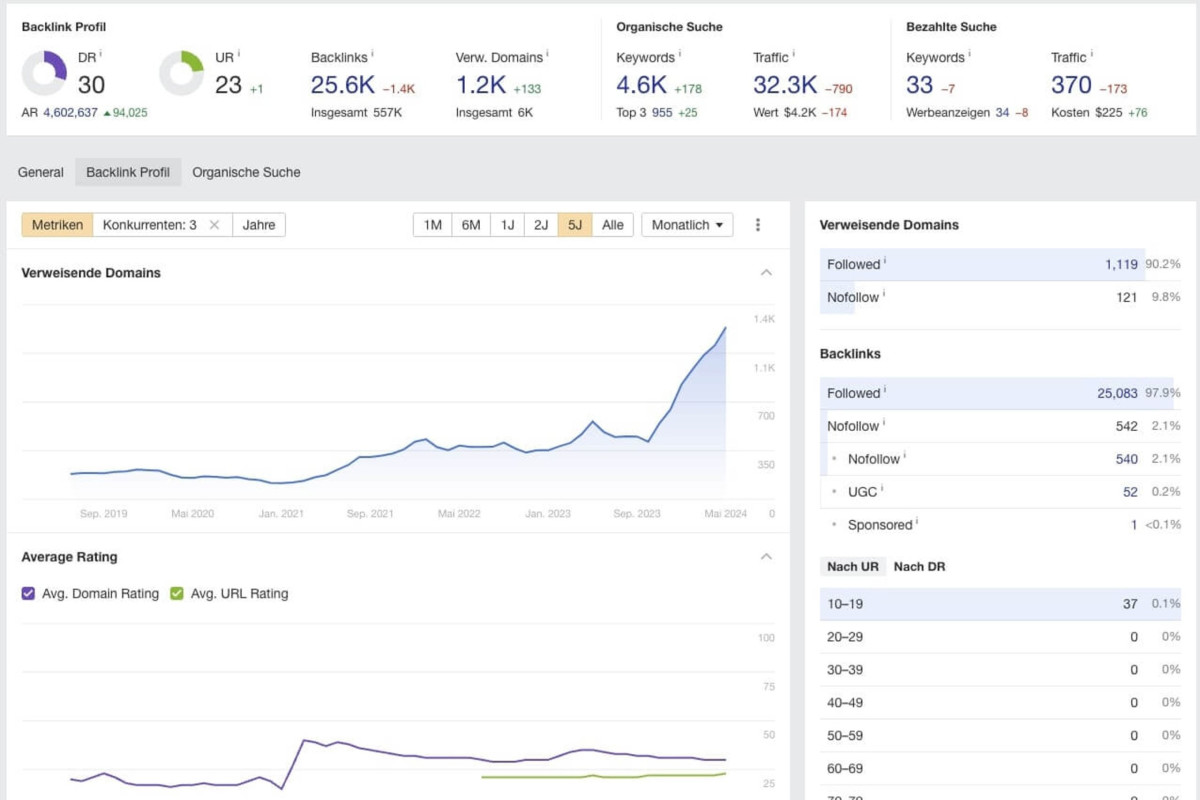Open the Monatlich interval dropdown
1200x800 pixels.
point(687,225)
